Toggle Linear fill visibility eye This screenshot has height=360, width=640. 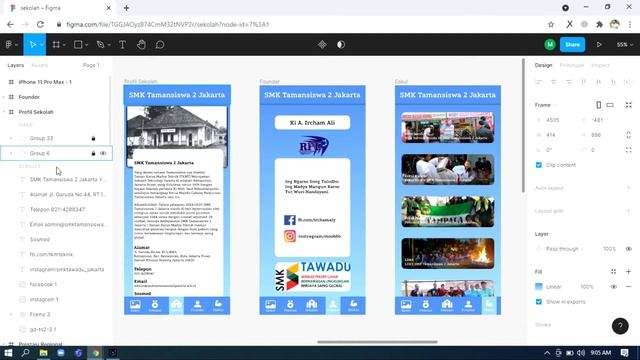coord(613,287)
